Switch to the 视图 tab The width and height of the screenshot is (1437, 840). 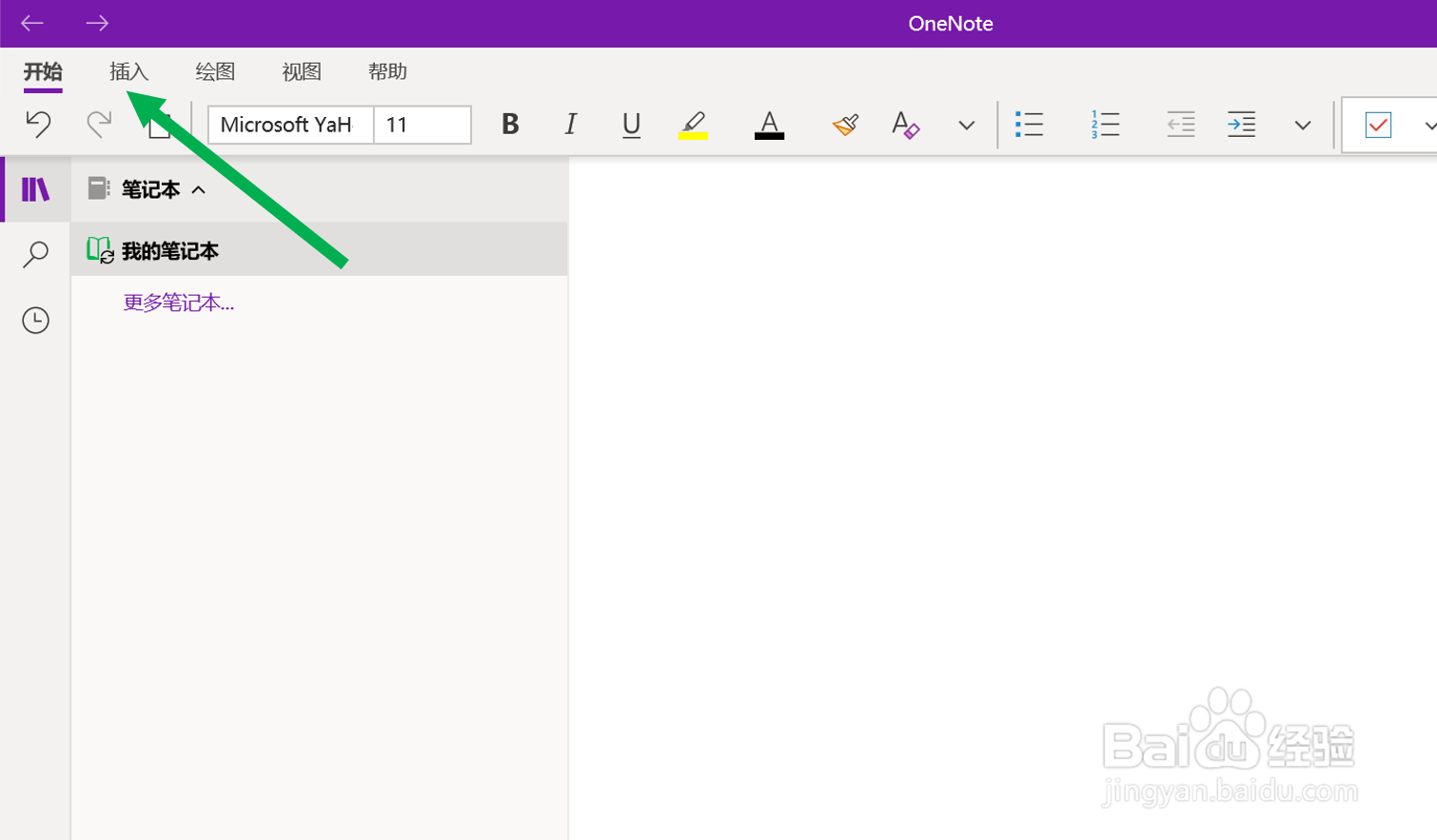302,72
